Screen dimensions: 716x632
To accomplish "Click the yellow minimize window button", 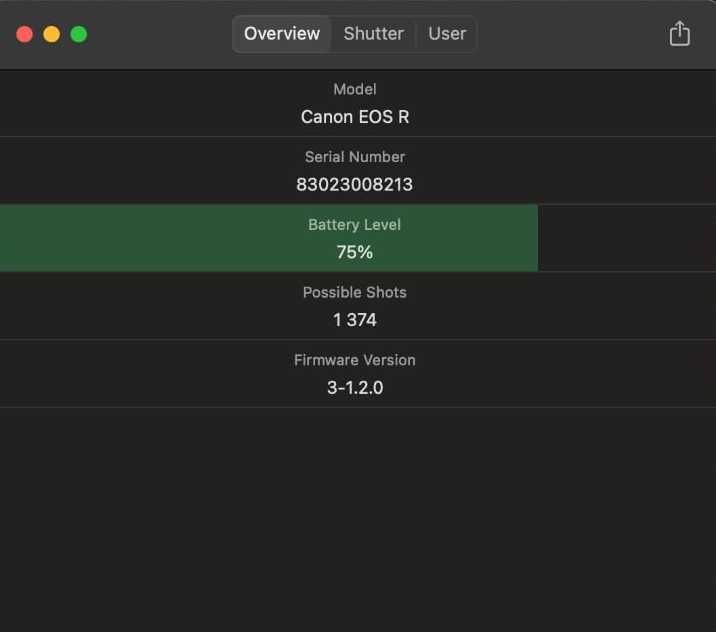I will coord(52,34).
